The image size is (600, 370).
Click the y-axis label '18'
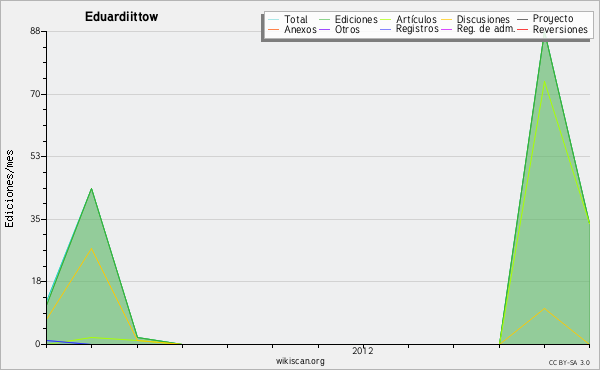tap(35, 281)
